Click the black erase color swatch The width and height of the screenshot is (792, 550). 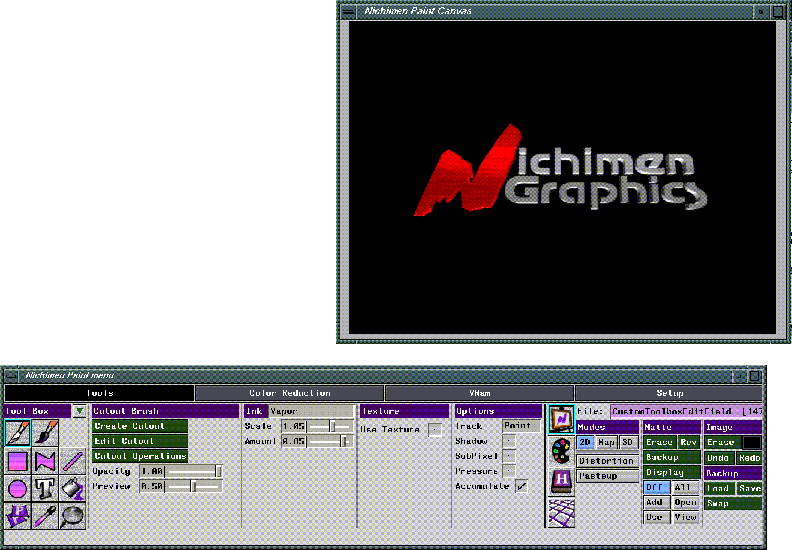[752, 442]
